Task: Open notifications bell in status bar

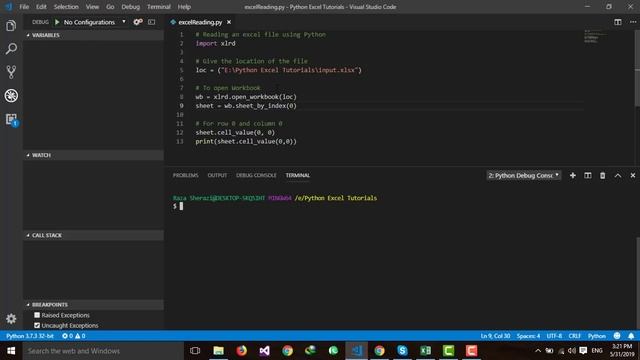Action: pos(631,336)
